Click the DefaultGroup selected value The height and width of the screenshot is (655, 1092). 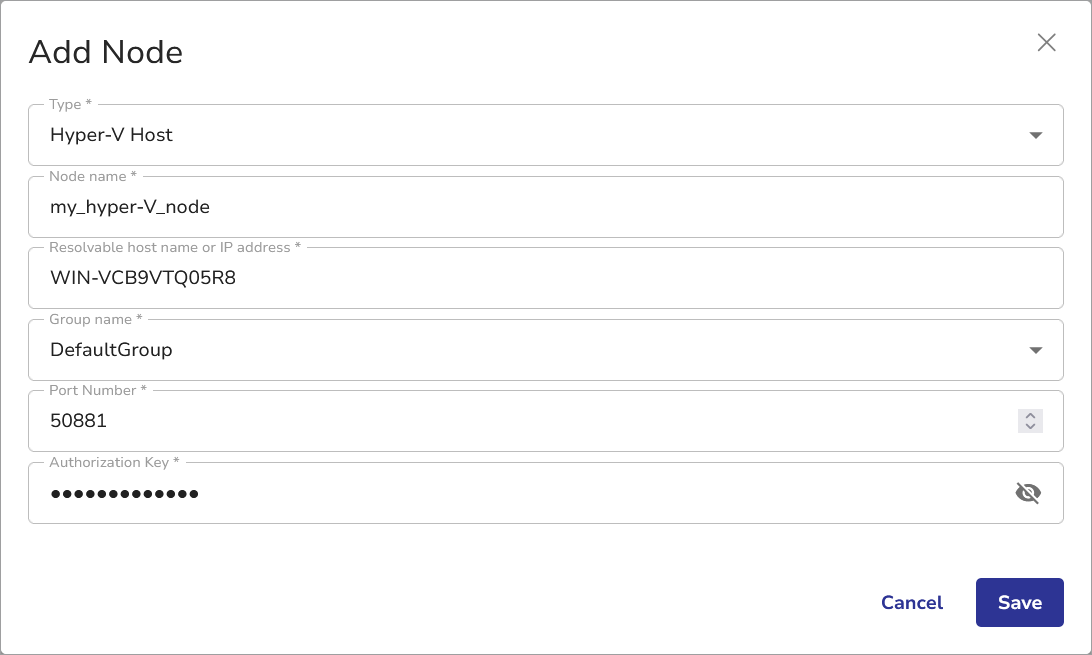[111, 350]
